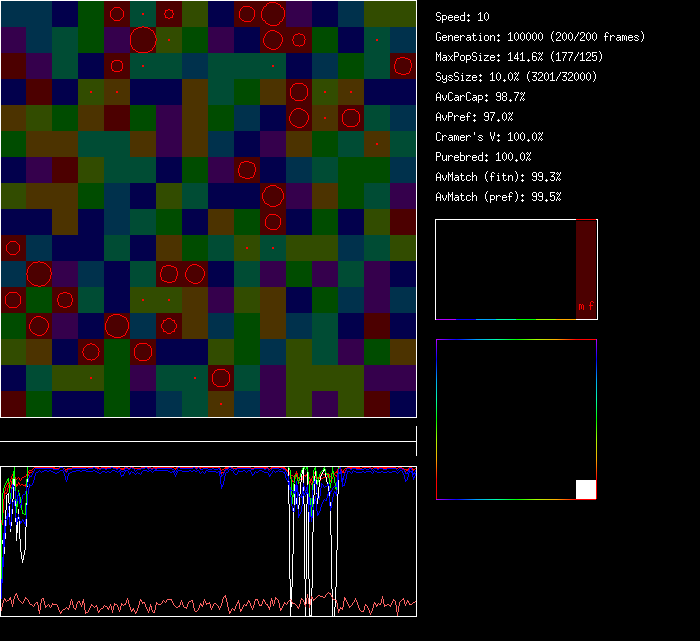
Task: Select the Purebred 100.0% line
Action: coord(484,157)
